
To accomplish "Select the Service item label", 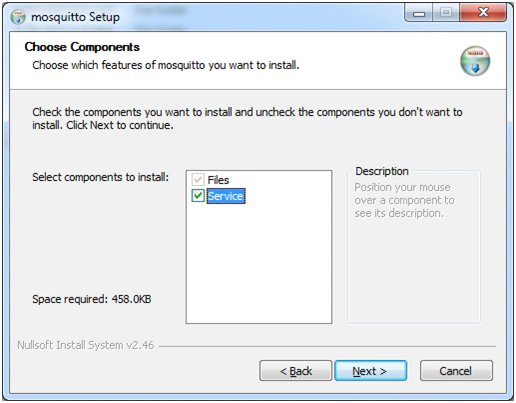I will [226, 196].
